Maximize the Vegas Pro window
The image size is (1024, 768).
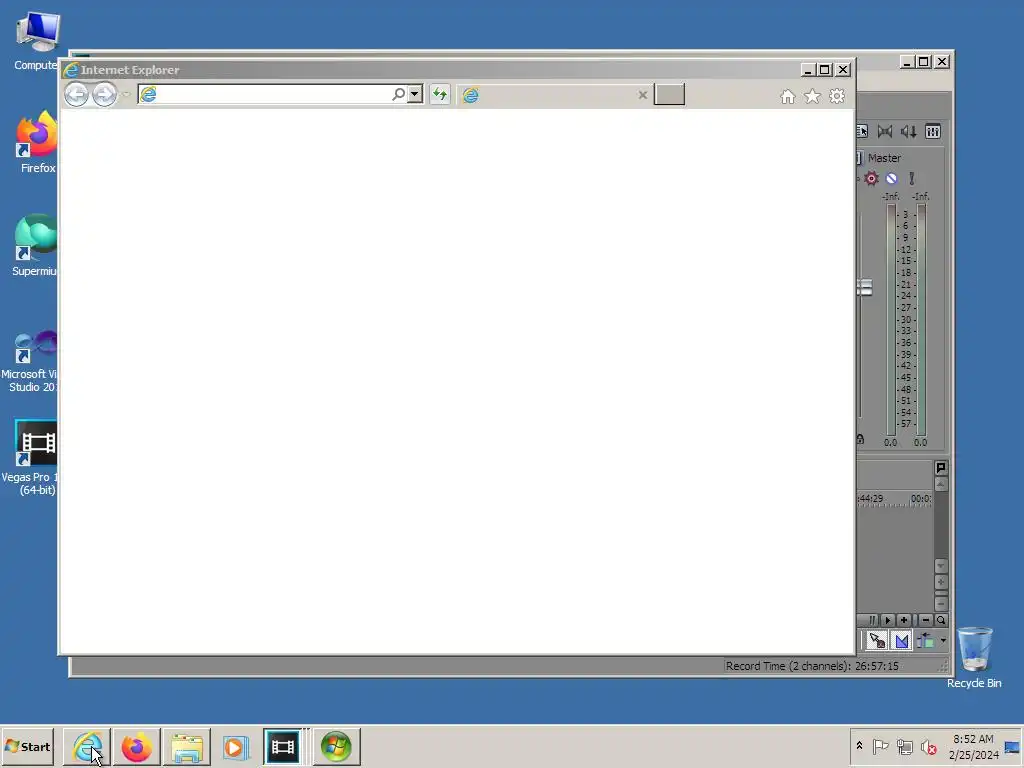[x=923, y=61]
